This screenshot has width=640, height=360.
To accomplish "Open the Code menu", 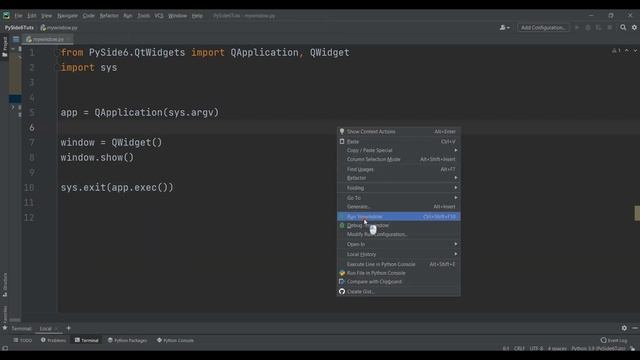I will [x=89, y=16].
